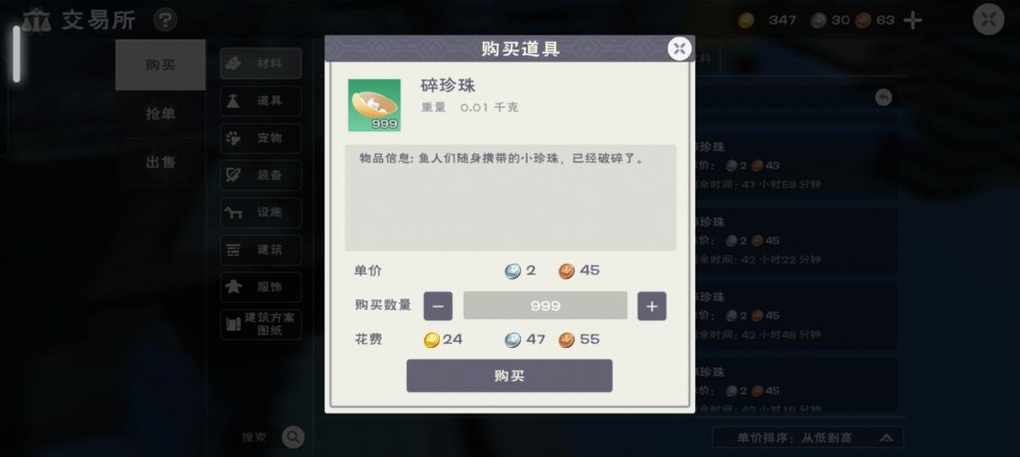Select the 建筑方案图纸 category

[x=261, y=324]
